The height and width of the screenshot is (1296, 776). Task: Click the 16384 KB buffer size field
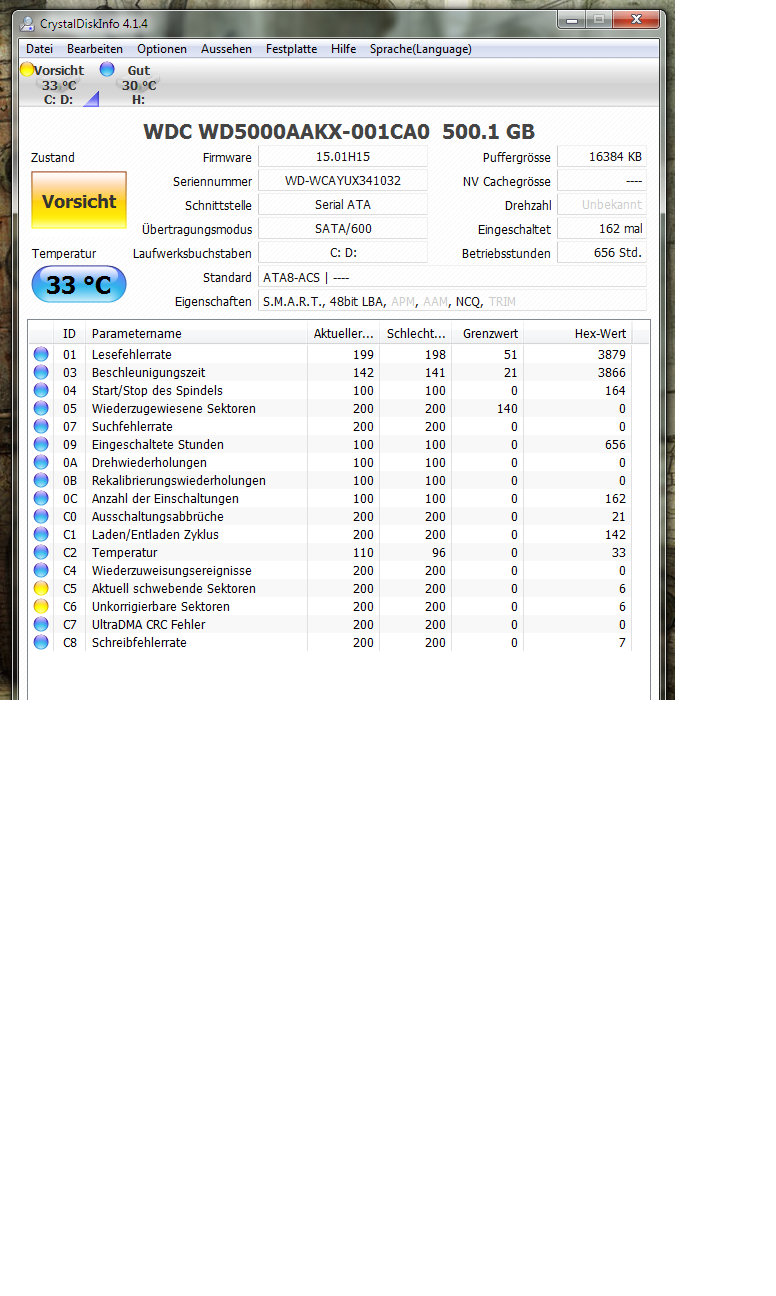pos(602,157)
